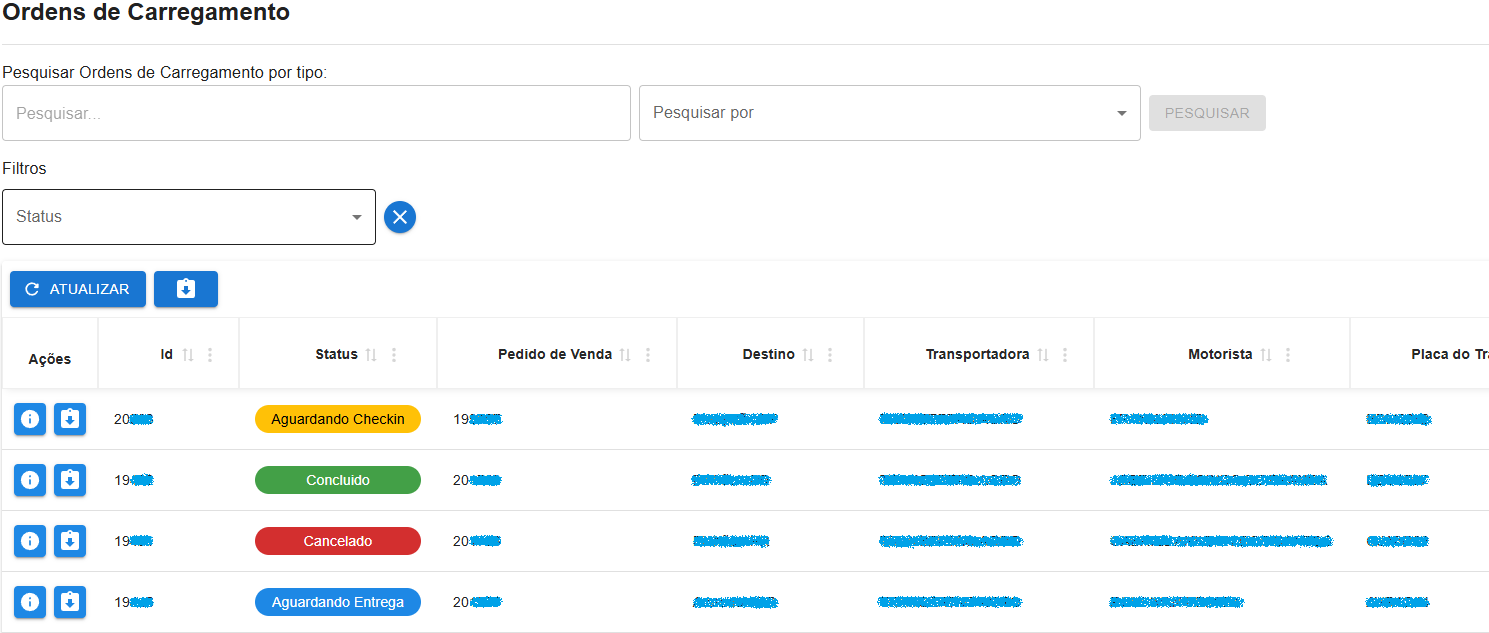Click the download icon on the Concluido row
Screen dimensions: 1489x633
(69, 480)
